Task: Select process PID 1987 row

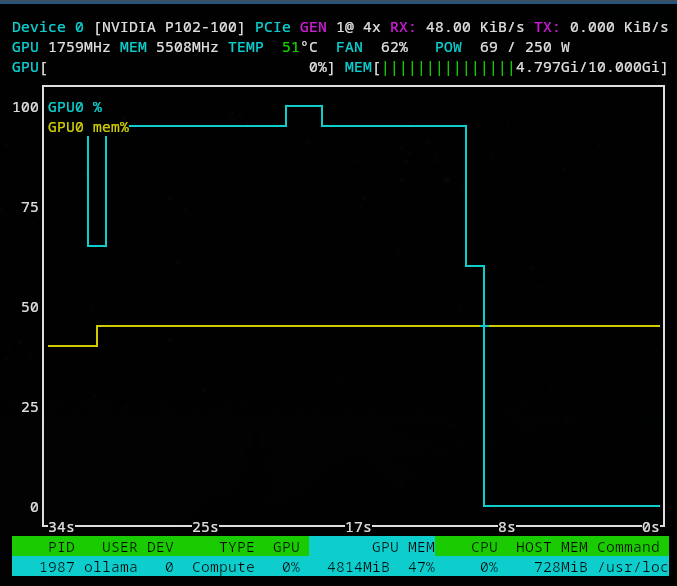Action: pos(340,566)
